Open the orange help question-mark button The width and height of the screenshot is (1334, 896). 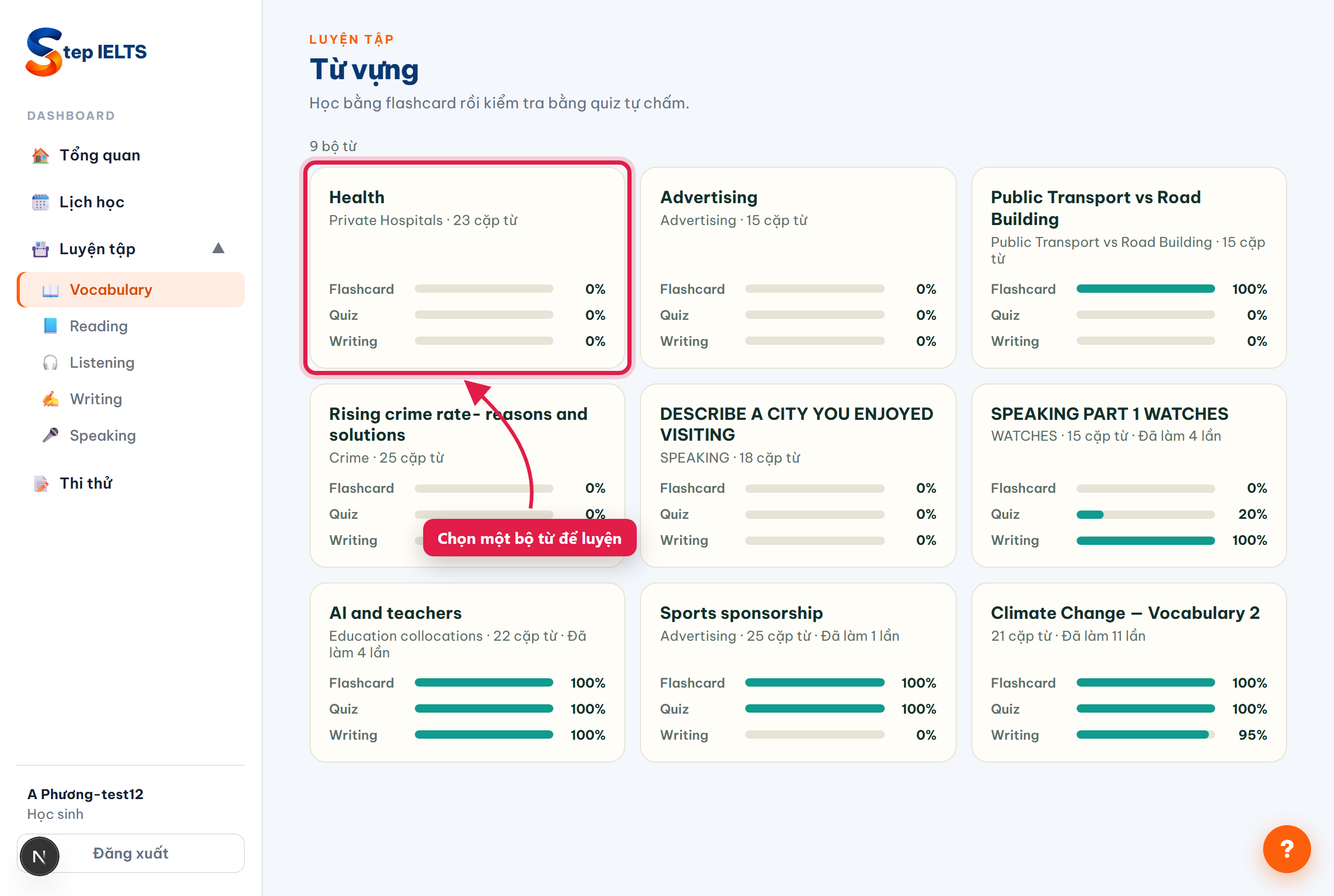[x=1286, y=849]
